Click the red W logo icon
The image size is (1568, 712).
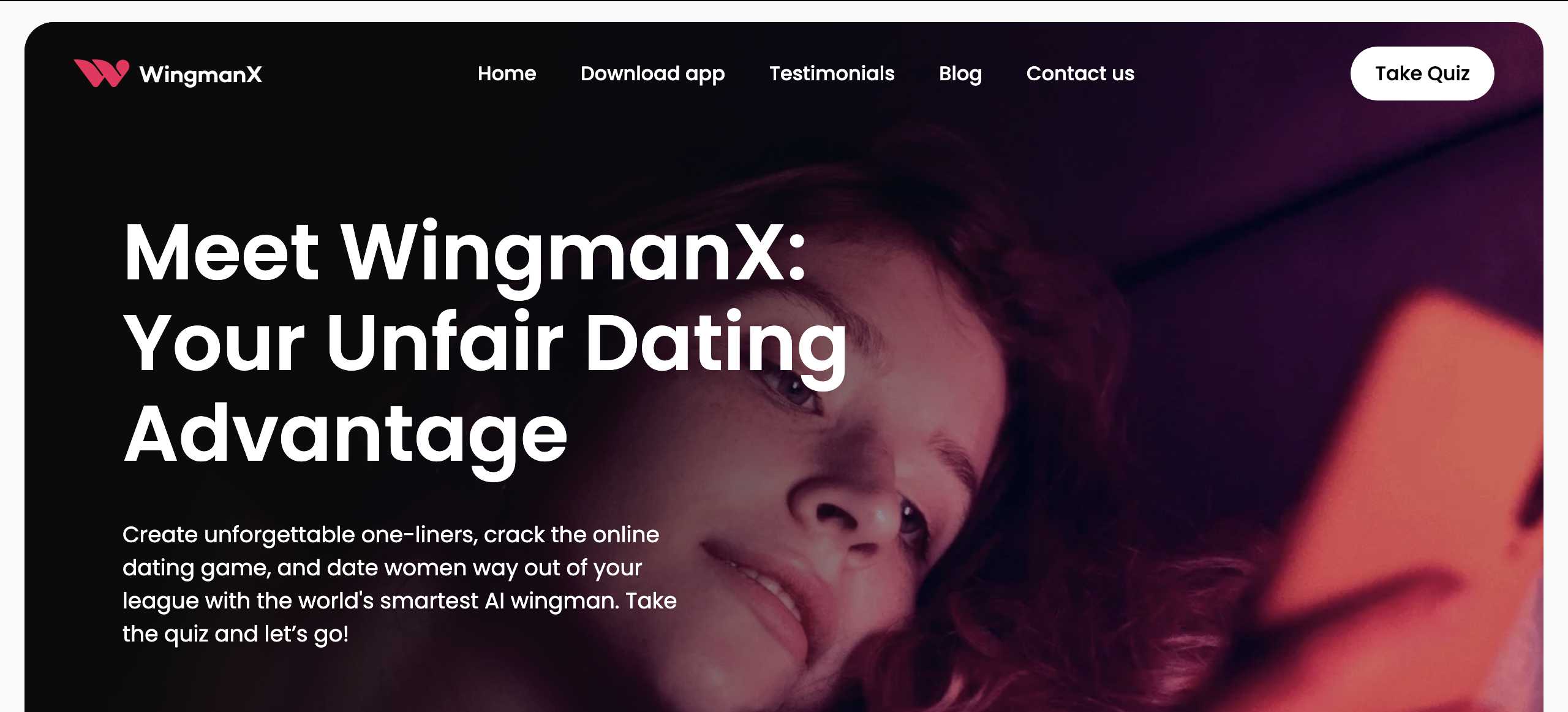tap(101, 74)
